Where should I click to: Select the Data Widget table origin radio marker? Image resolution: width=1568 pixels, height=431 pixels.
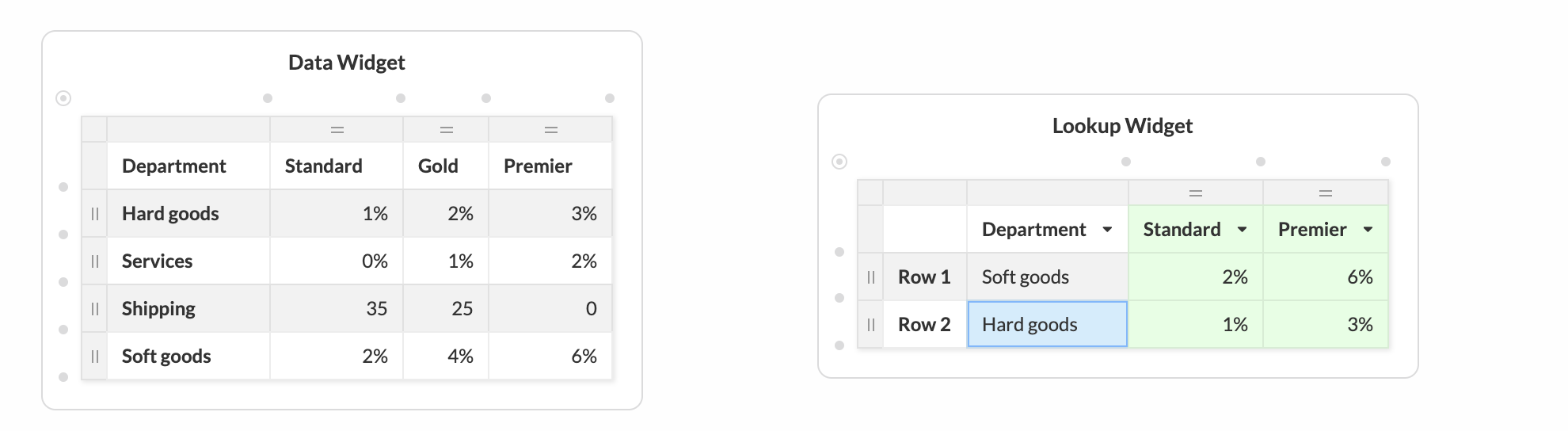[x=63, y=98]
